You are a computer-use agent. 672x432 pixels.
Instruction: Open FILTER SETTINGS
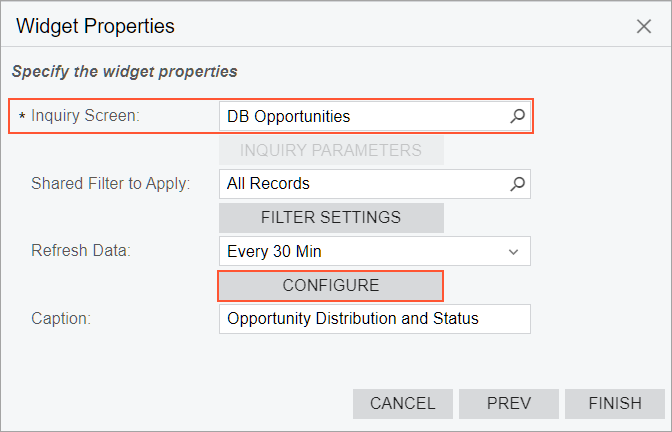(331, 217)
